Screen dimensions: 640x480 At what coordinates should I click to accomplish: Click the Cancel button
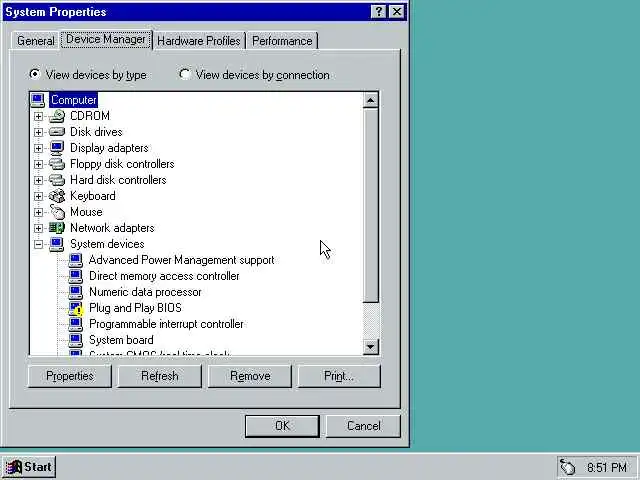coord(363,426)
